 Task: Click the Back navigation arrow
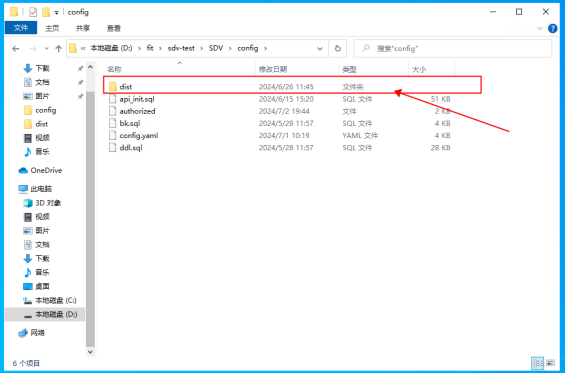click(x=15, y=49)
